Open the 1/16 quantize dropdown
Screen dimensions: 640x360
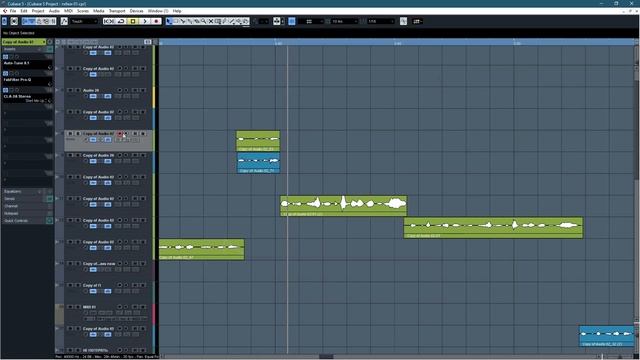[381, 21]
